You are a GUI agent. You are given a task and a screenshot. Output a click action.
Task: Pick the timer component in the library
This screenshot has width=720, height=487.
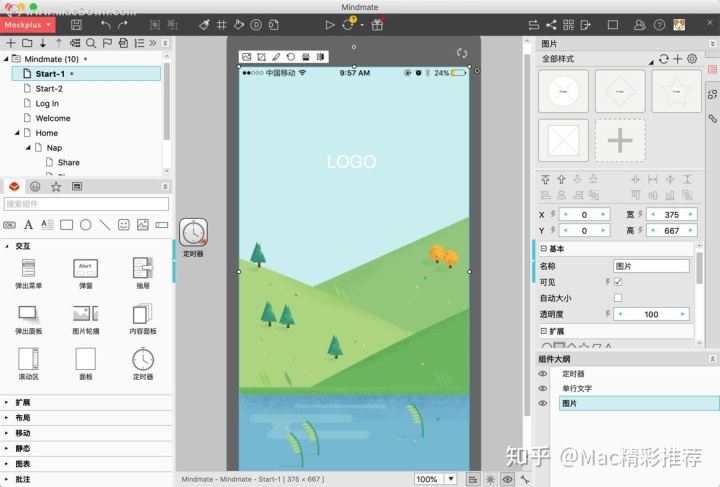pyautogui.click(x=143, y=364)
